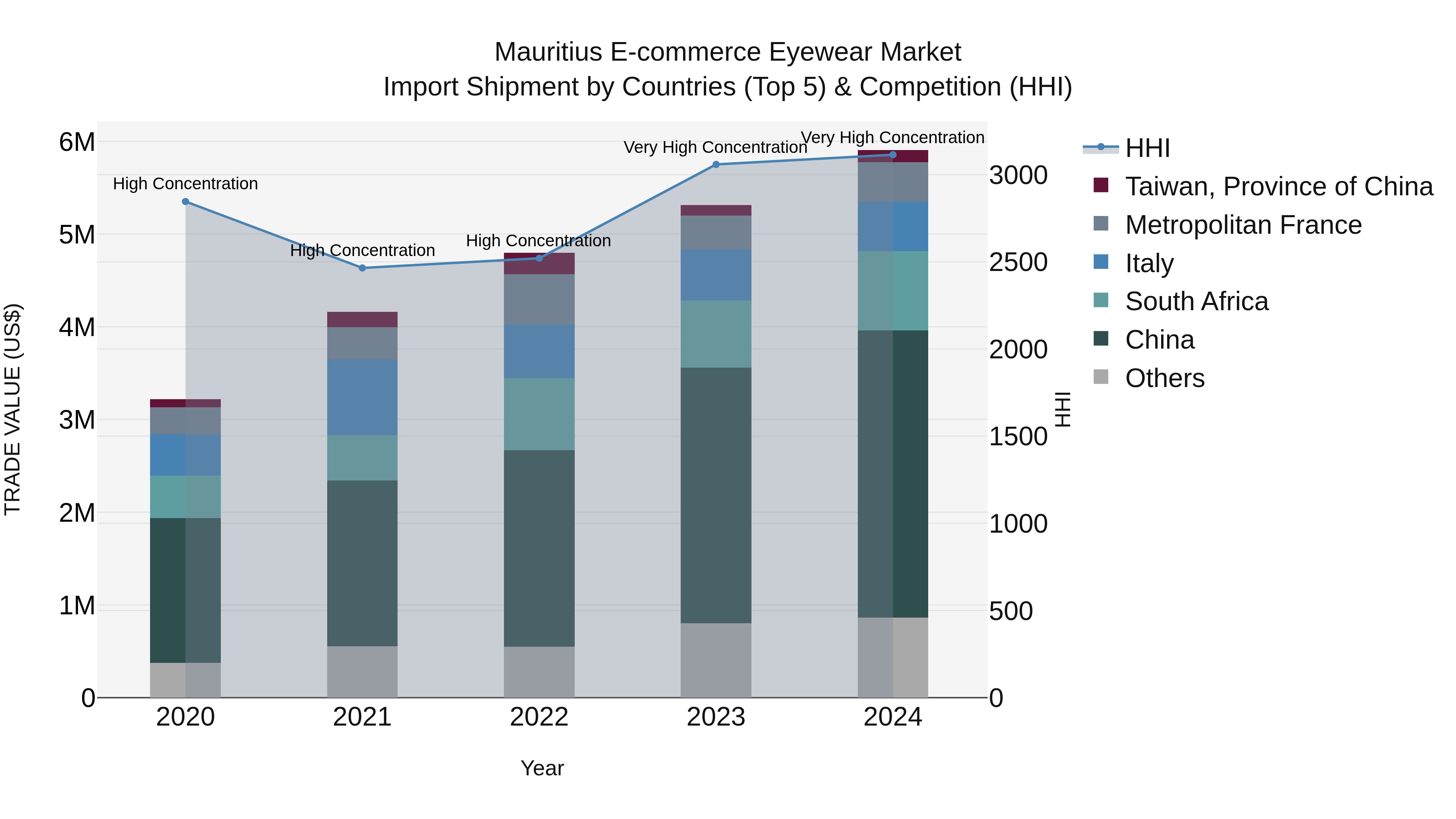Click the Italy segment in 2021 bar
The image size is (1456, 819).
[362, 397]
